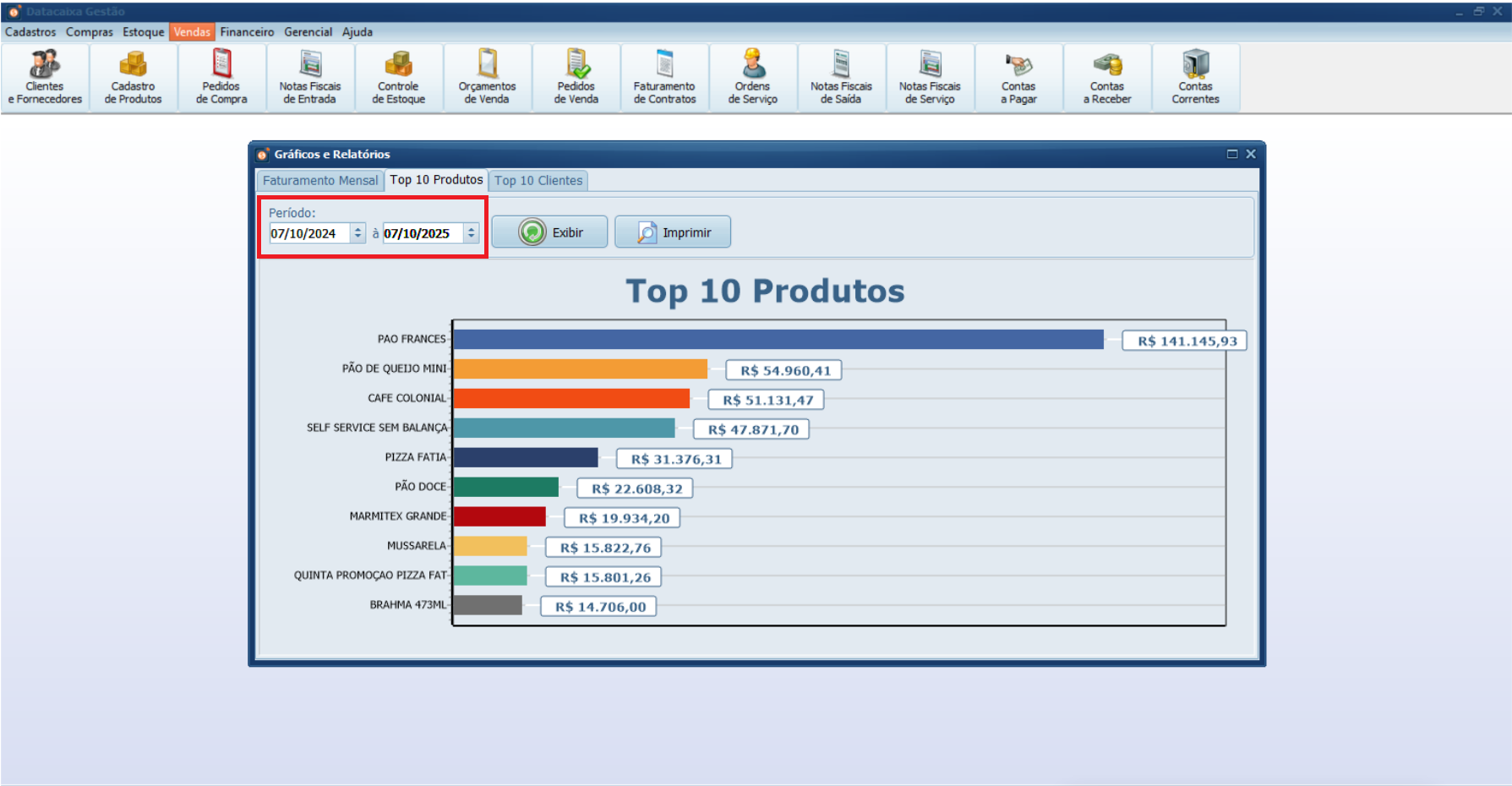Viewport: 1512px width, 786px height.
Task: Switch to the Top 10 Clientes tab
Action: pos(538,181)
